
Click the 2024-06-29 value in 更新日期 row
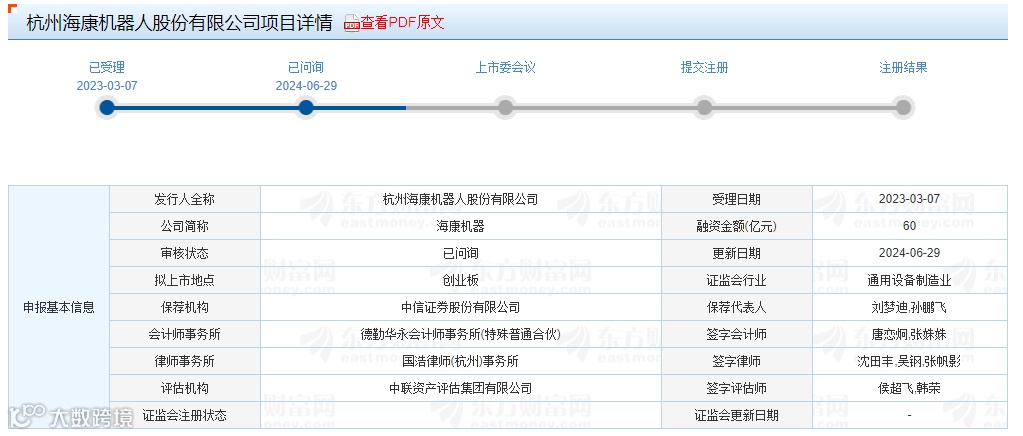click(x=909, y=253)
